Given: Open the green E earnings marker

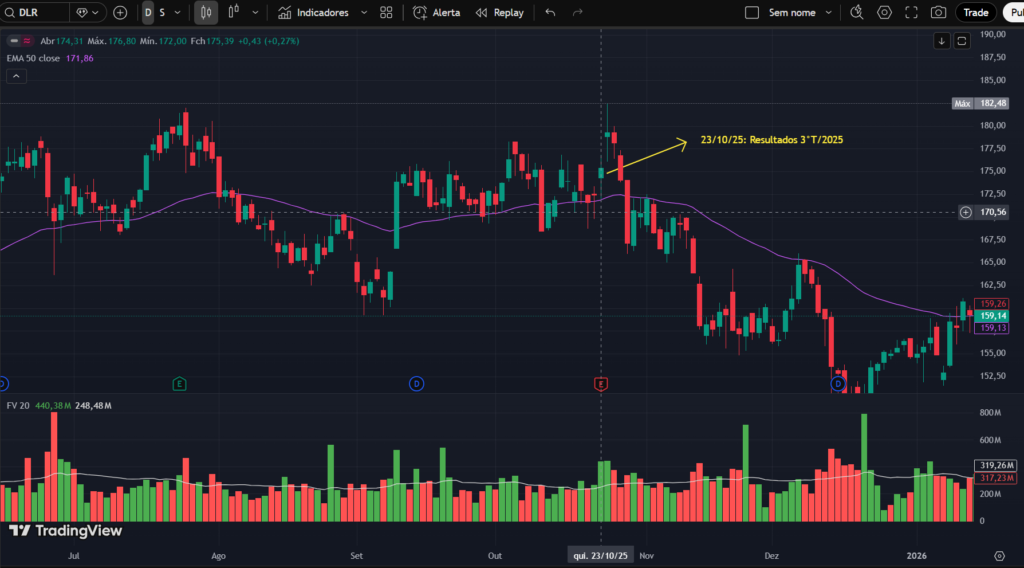Looking at the screenshot, I should point(179,384).
